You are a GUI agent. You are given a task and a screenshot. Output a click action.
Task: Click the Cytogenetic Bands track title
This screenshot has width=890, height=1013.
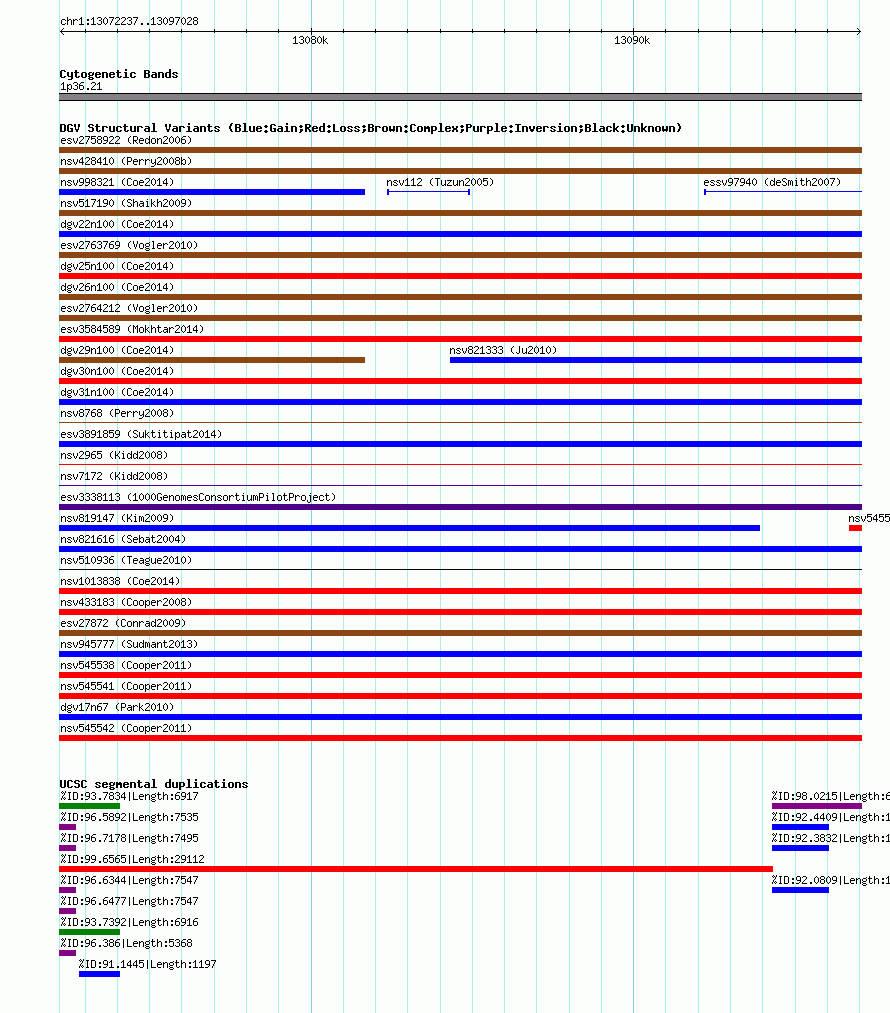pyautogui.click(x=119, y=74)
